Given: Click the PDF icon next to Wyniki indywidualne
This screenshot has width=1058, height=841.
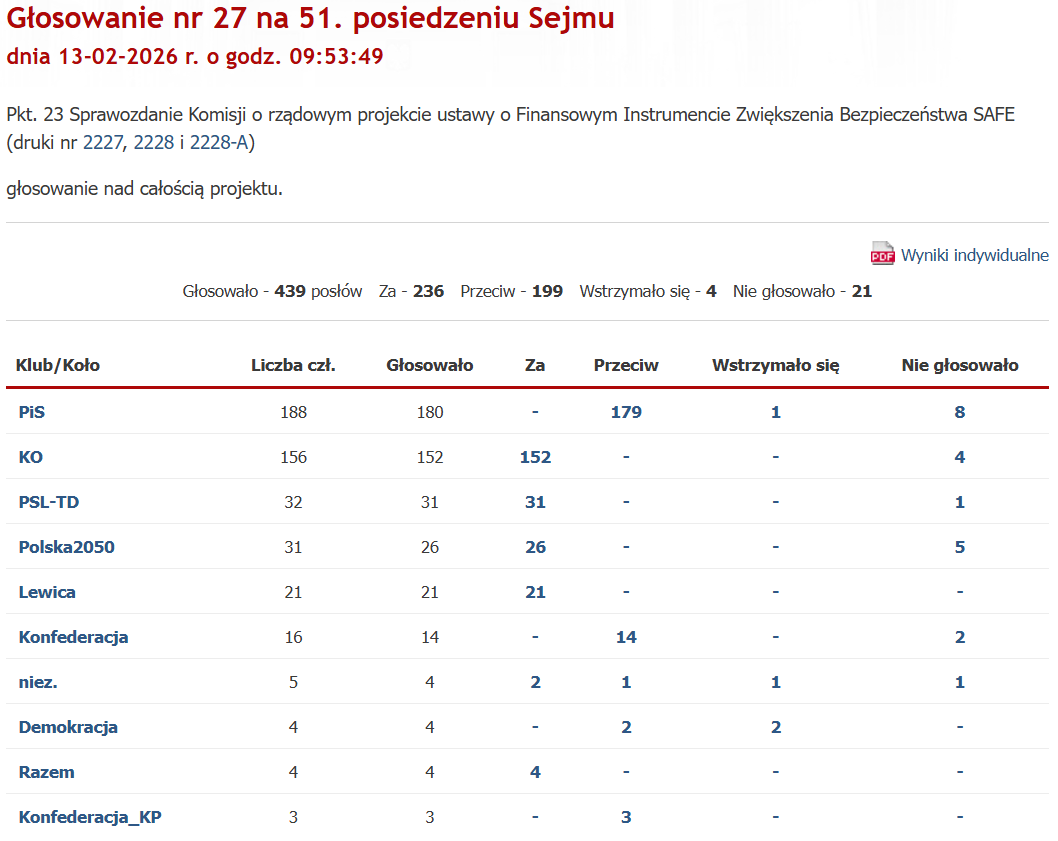Looking at the screenshot, I should tap(881, 254).
